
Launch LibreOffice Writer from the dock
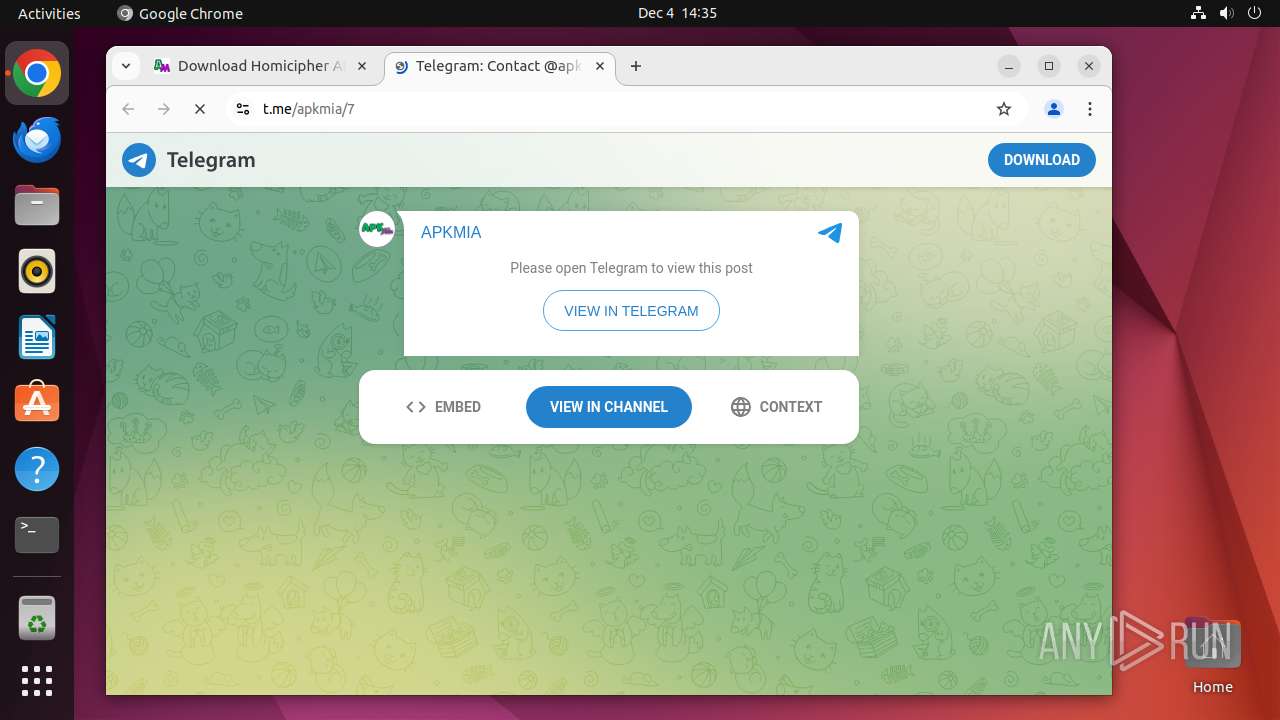tap(37, 337)
